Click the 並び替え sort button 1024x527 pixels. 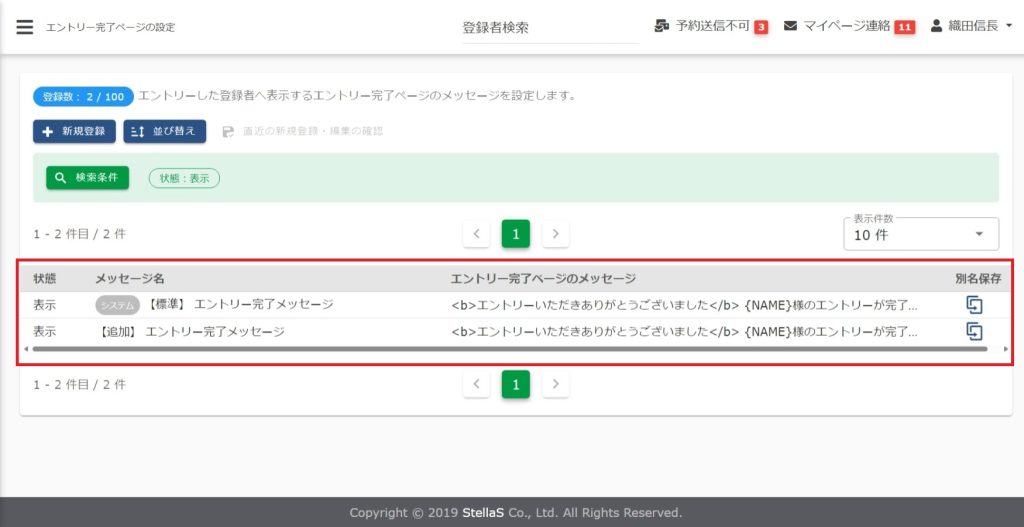pos(165,131)
